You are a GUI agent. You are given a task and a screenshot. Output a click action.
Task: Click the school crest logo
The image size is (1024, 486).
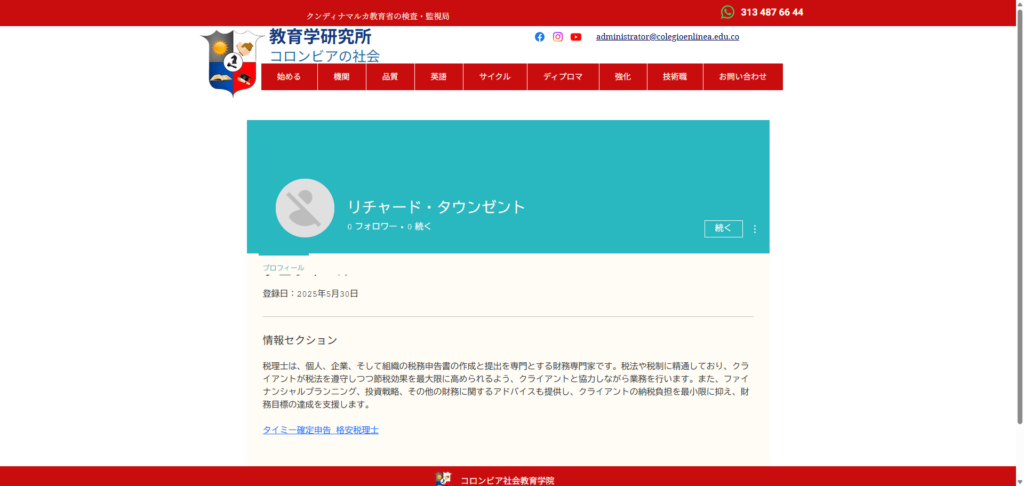tap(231, 62)
